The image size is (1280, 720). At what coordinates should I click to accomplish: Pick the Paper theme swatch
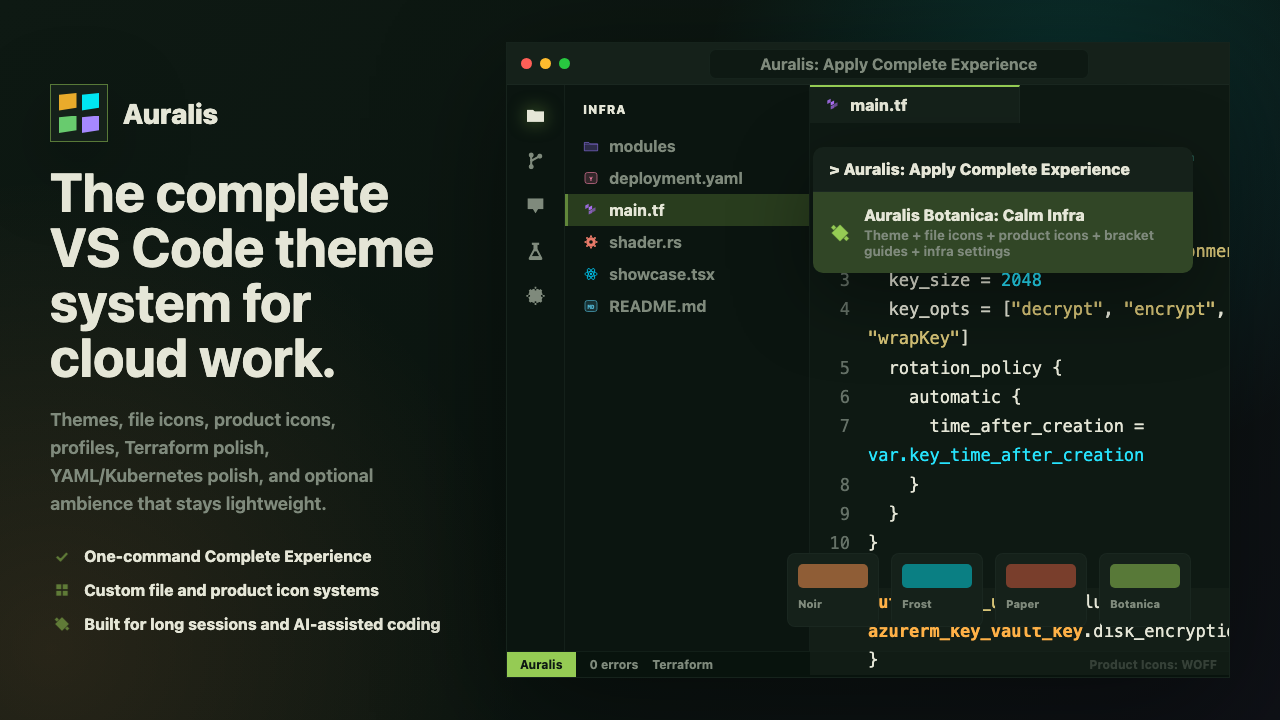tap(1040, 589)
